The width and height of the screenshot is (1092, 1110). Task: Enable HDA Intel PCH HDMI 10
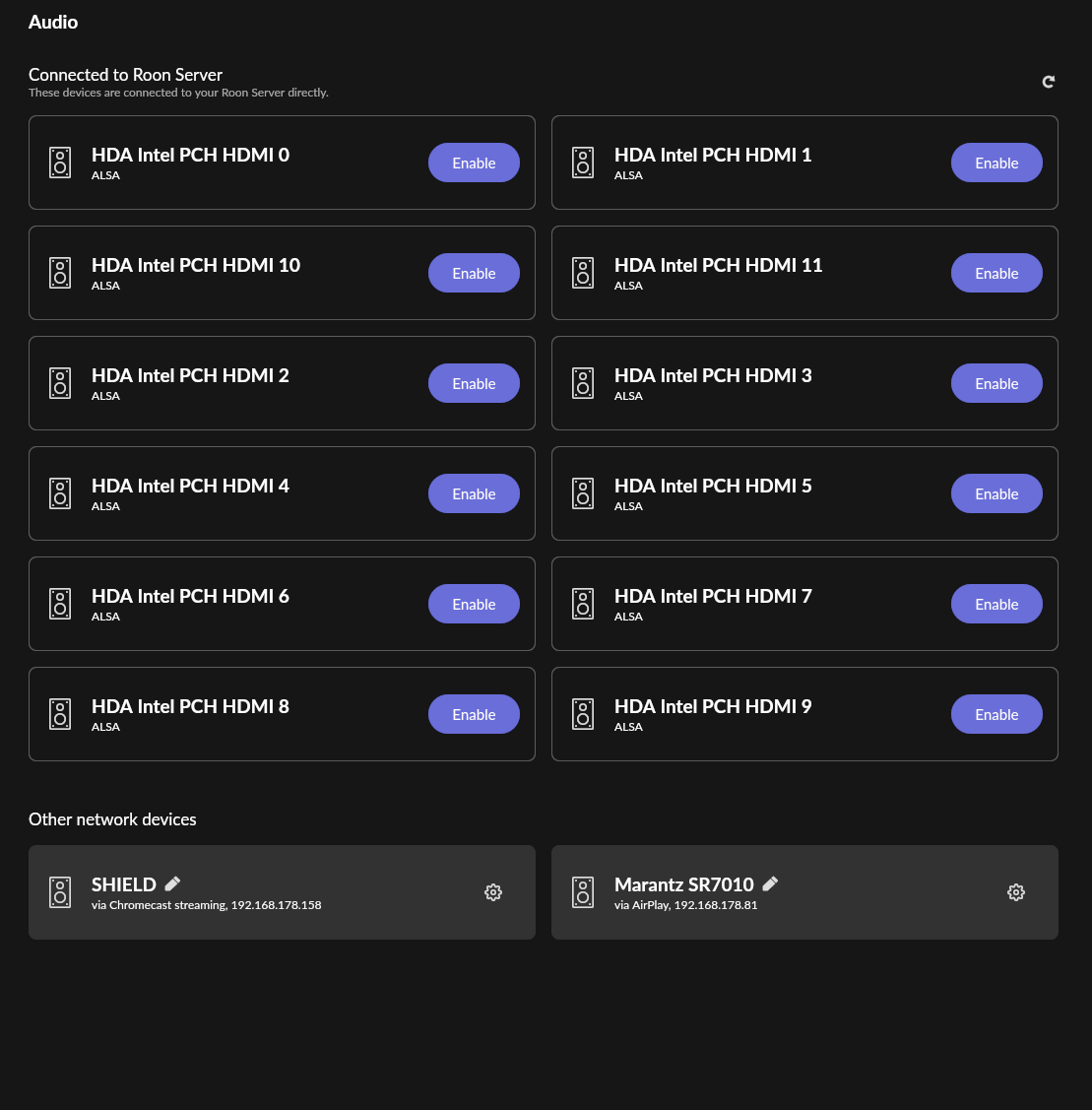click(x=475, y=273)
